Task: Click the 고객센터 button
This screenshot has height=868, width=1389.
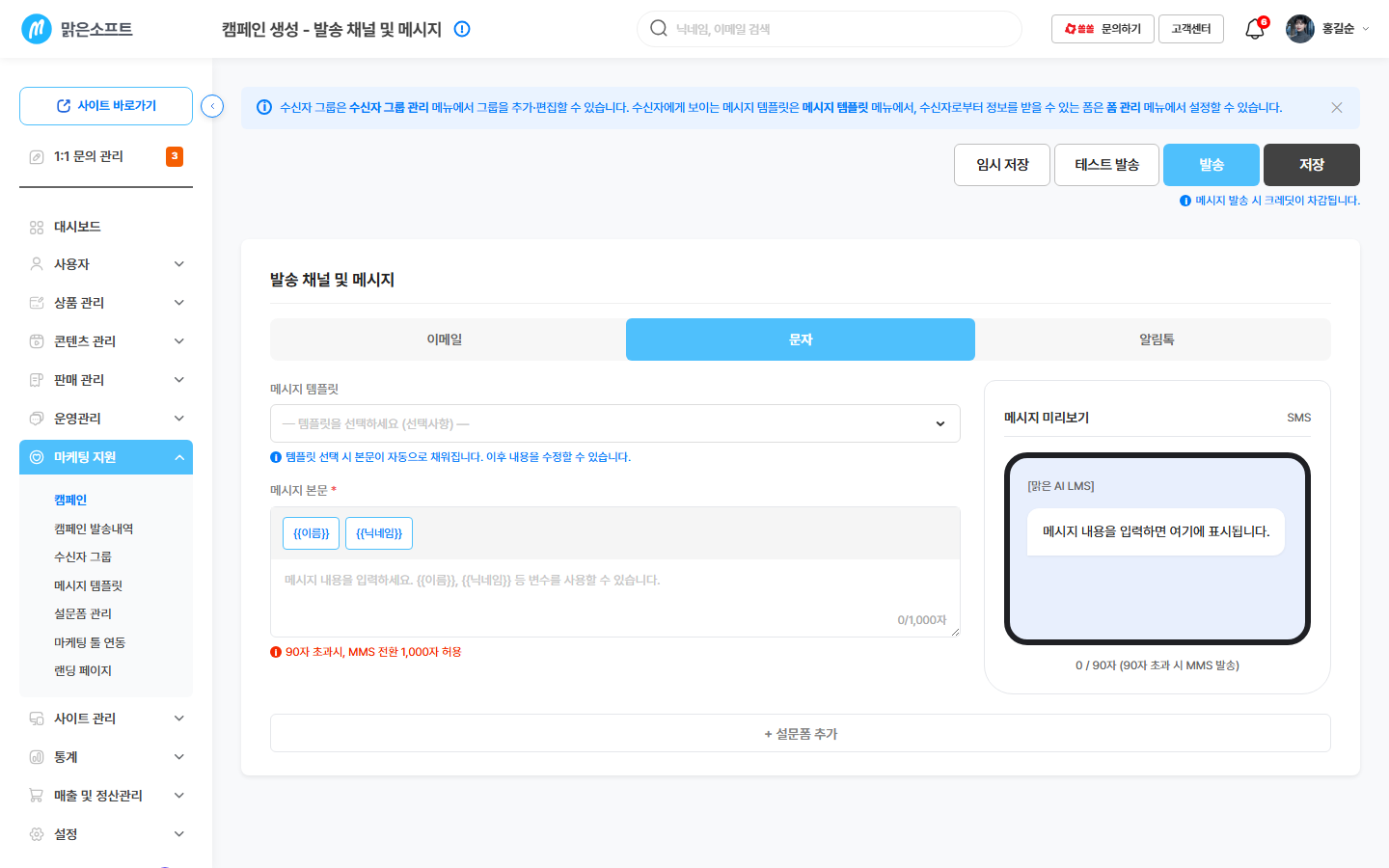Action: pyautogui.click(x=1191, y=29)
